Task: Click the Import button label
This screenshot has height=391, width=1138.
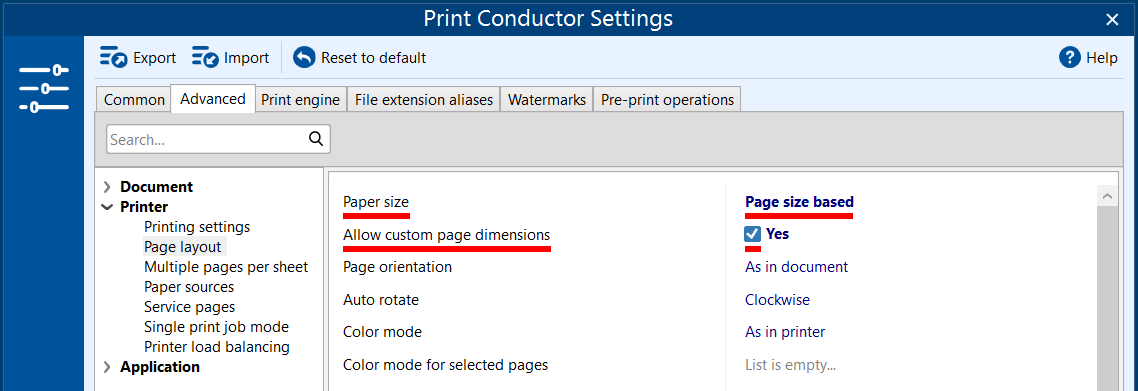Action: [x=247, y=58]
